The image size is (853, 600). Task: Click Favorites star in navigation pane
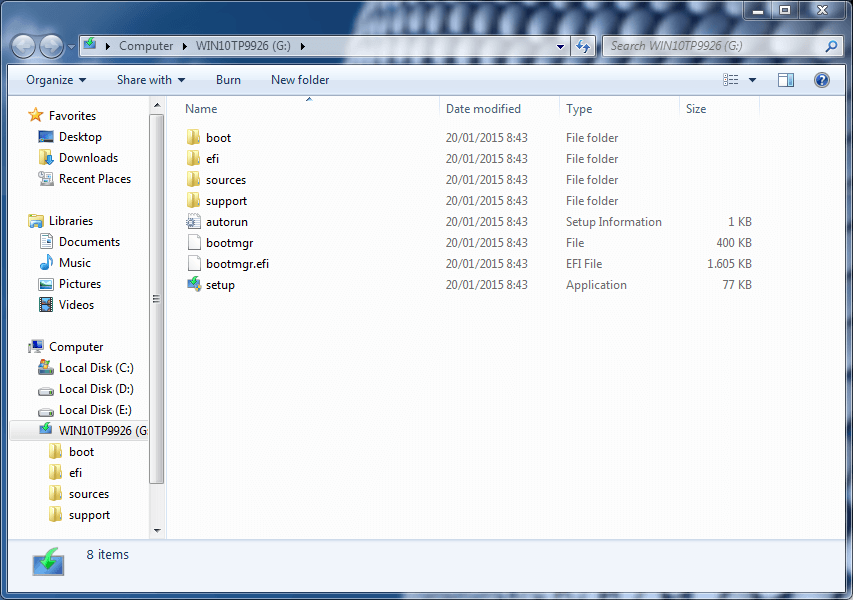pyautogui.click(x=35, y=115)
